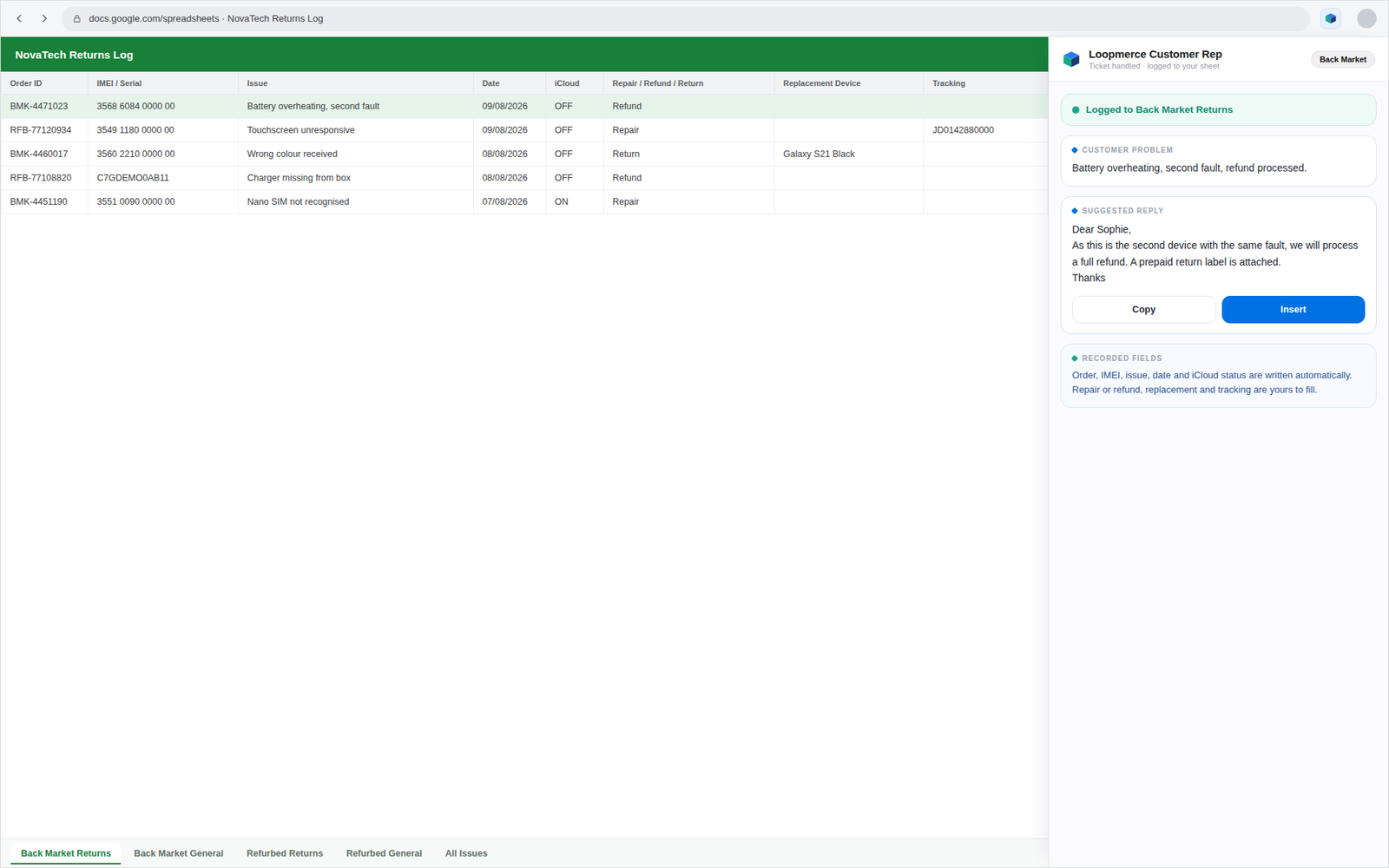1389x868 pixels.
Task: Select tracking cell JD0142880000
Action: (x=986, y=130)
